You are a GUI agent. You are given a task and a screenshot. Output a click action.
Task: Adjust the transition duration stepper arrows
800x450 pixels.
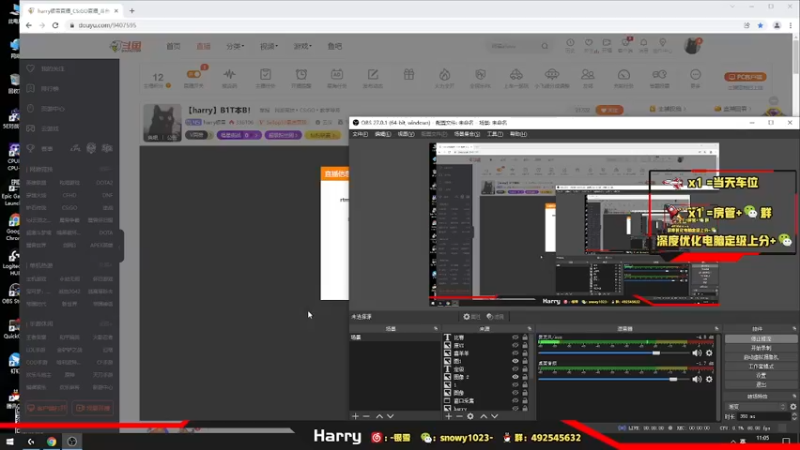tap(794, 417)
